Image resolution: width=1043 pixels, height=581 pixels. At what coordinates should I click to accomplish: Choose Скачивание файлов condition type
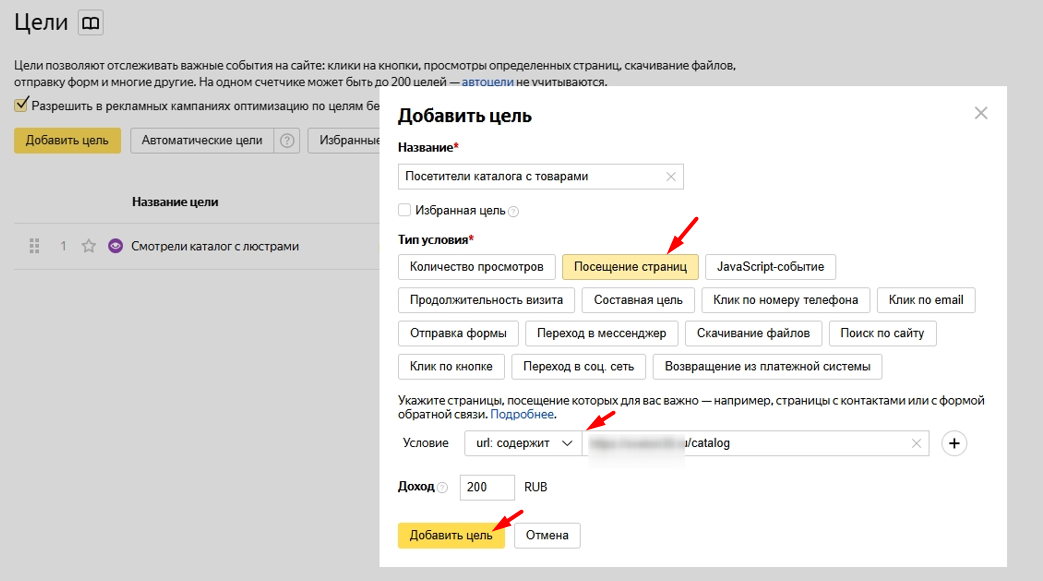tap(753, 333)
